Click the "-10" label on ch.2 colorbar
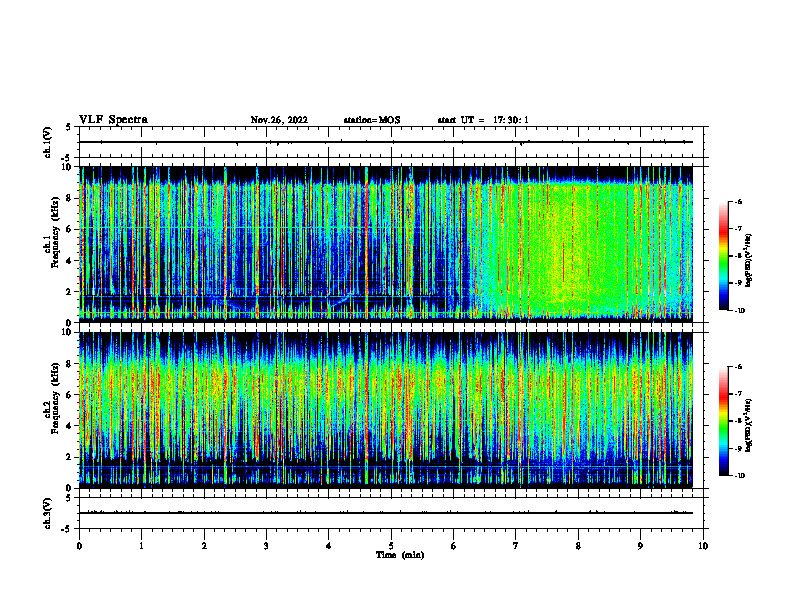The width and height of the screenshot is (792, 612). [739, 476]
